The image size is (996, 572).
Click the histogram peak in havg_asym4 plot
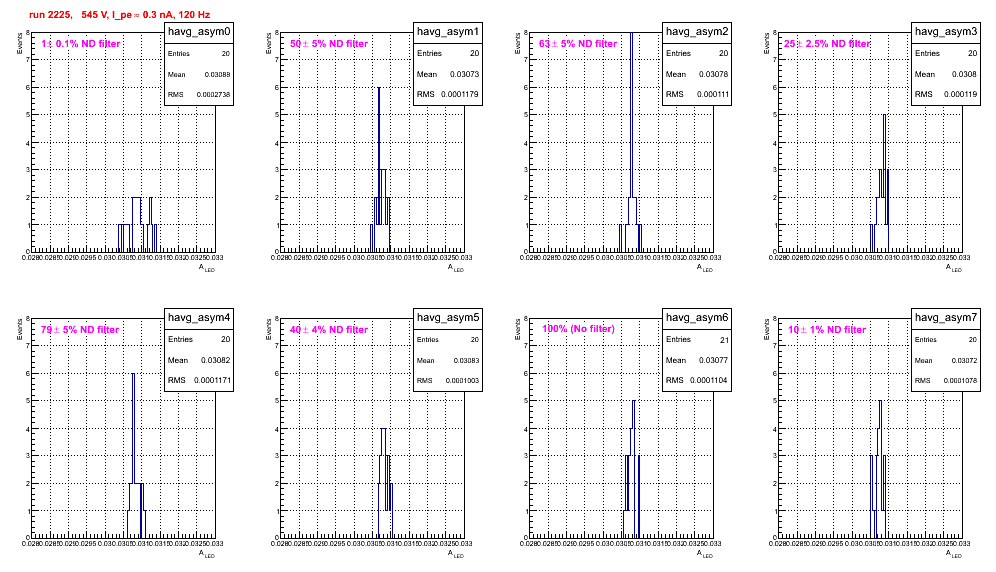click(x=133, y=426)
